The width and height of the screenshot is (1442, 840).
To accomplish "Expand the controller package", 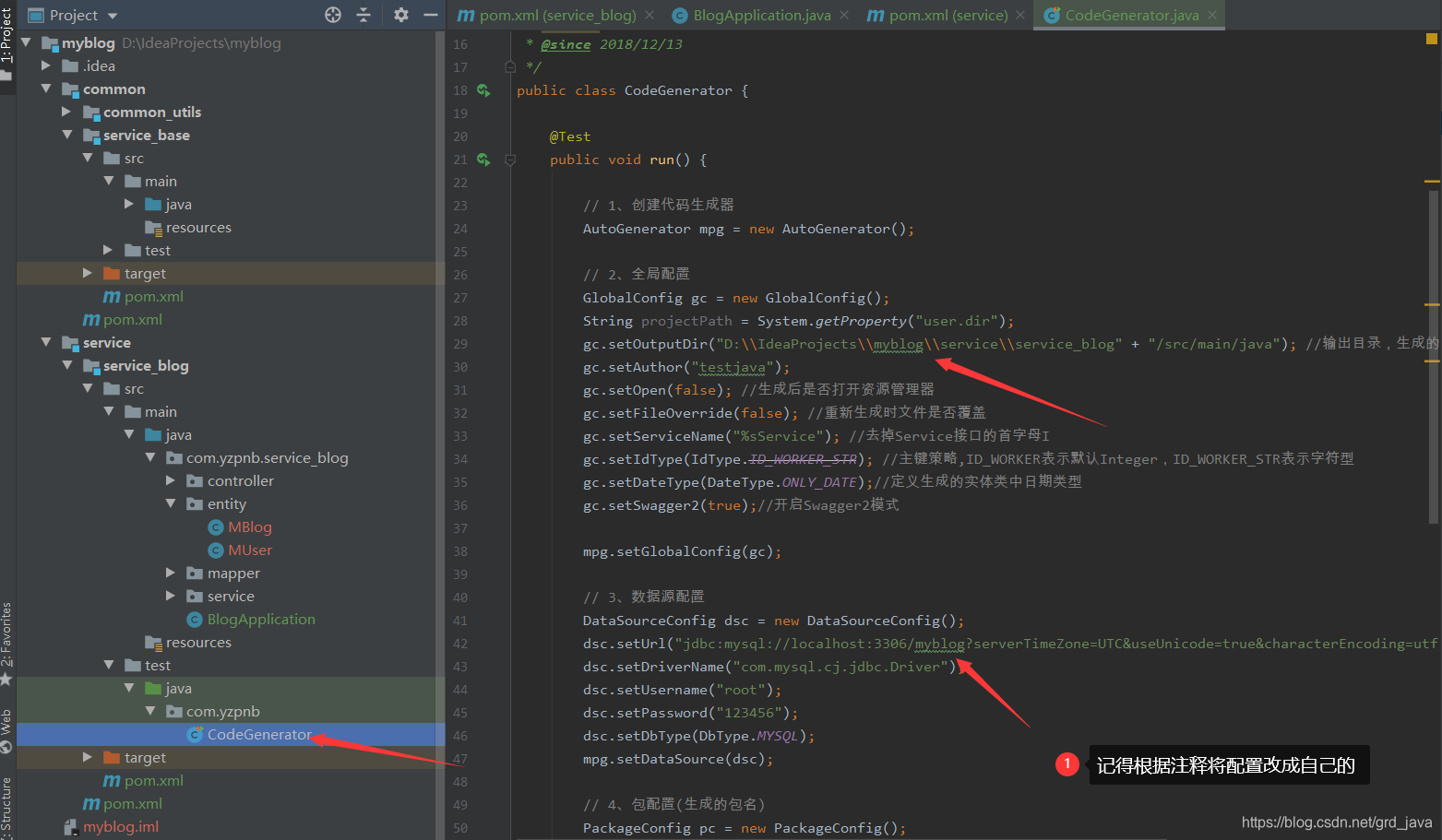I will [171, 480].
